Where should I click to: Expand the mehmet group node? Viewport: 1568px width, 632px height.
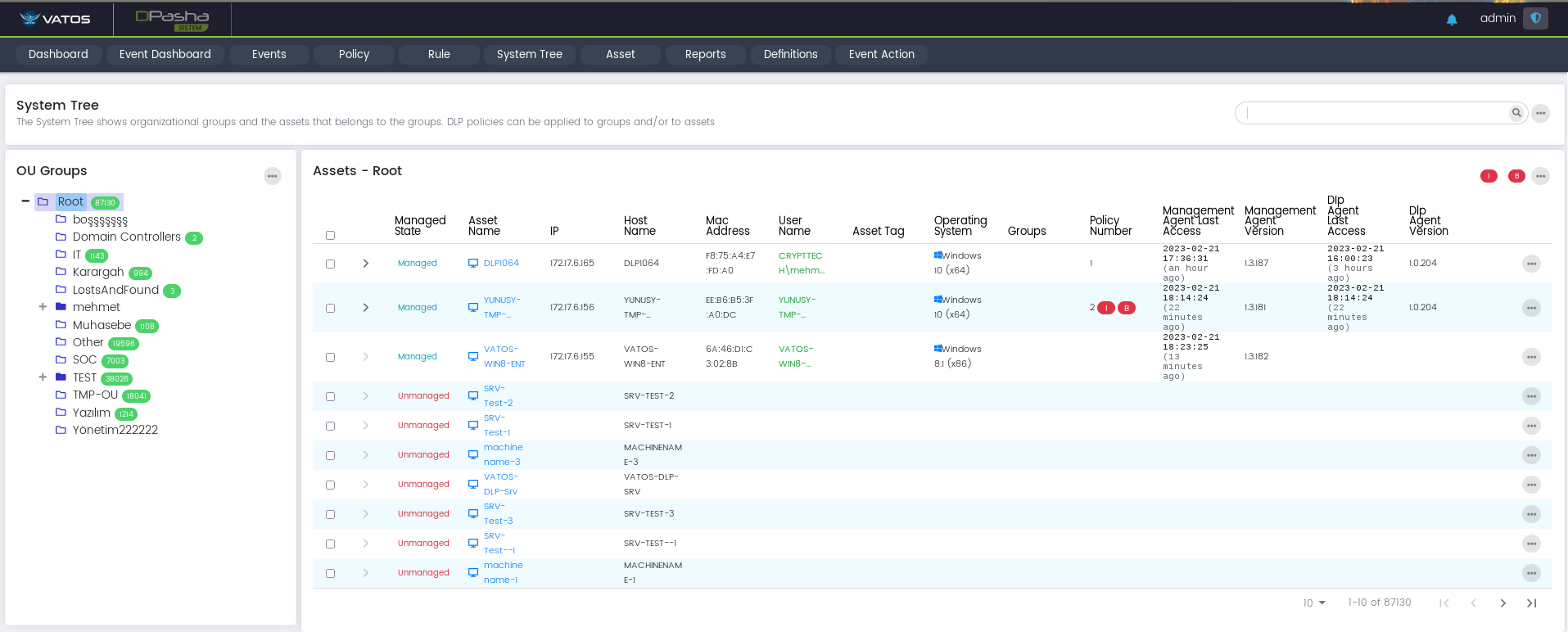tap(43, 307)
